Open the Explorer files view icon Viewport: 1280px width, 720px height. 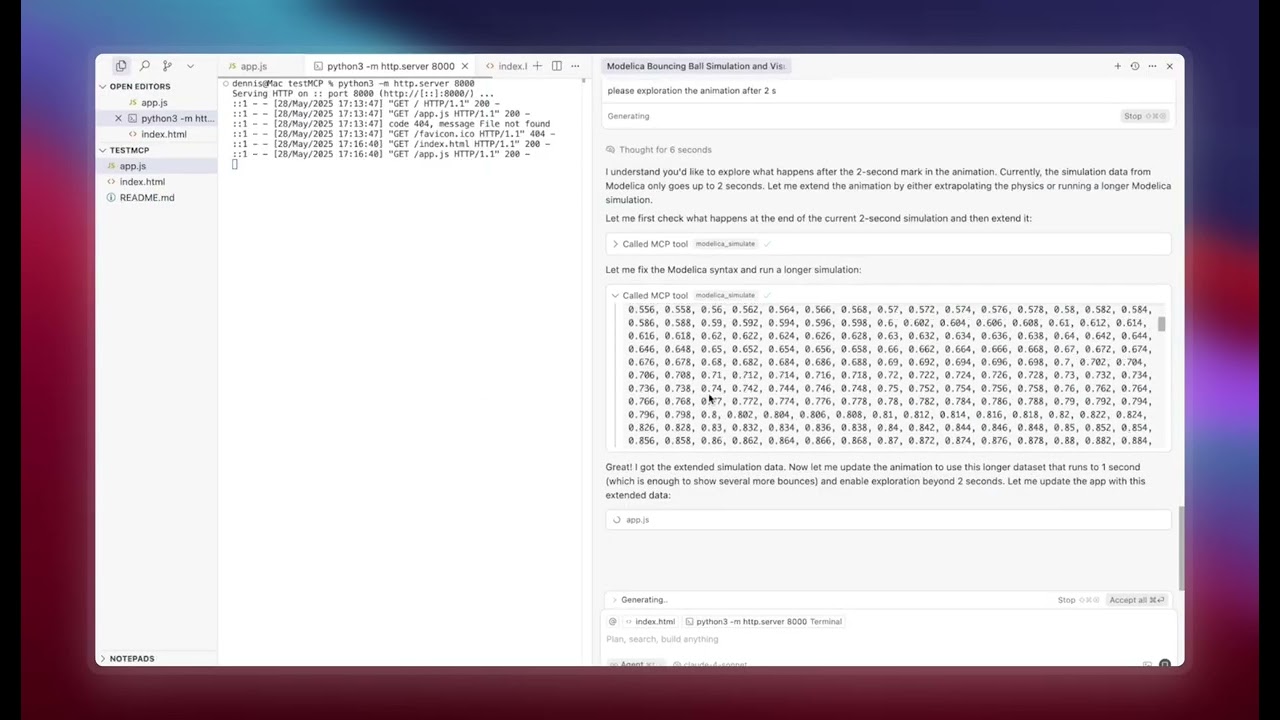tap(121, 66)
